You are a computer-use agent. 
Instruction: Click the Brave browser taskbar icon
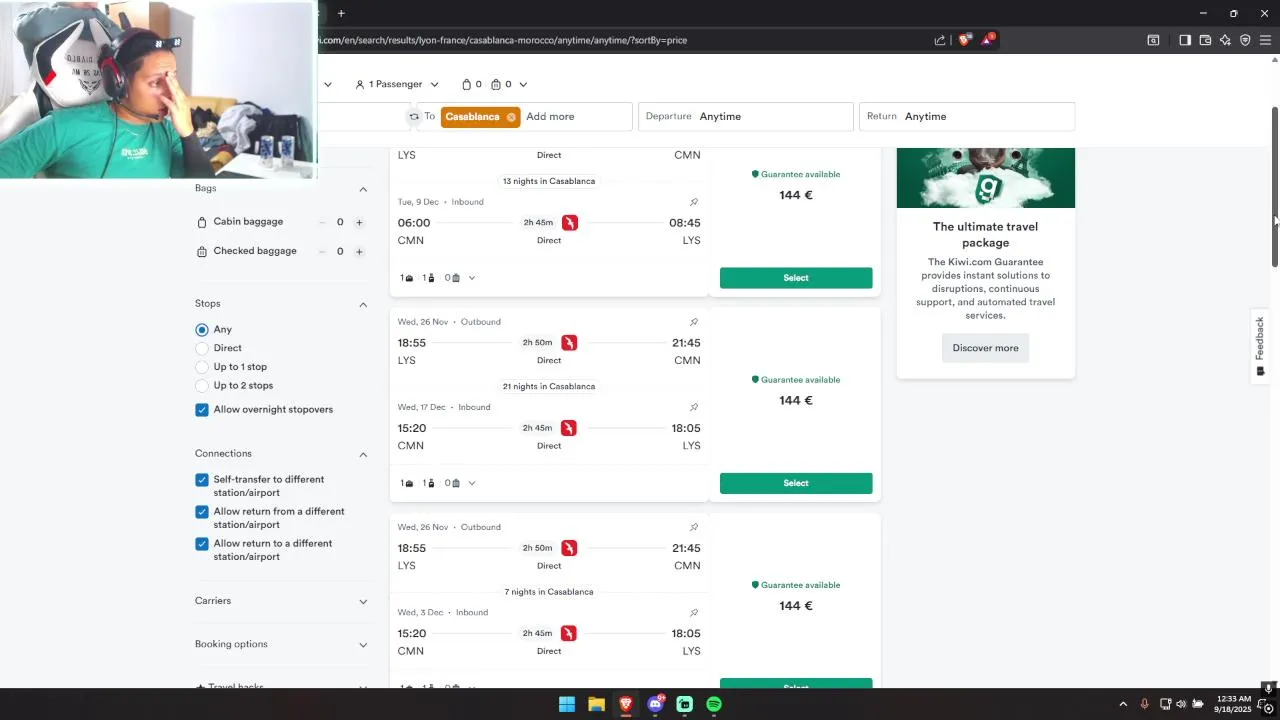626,704
